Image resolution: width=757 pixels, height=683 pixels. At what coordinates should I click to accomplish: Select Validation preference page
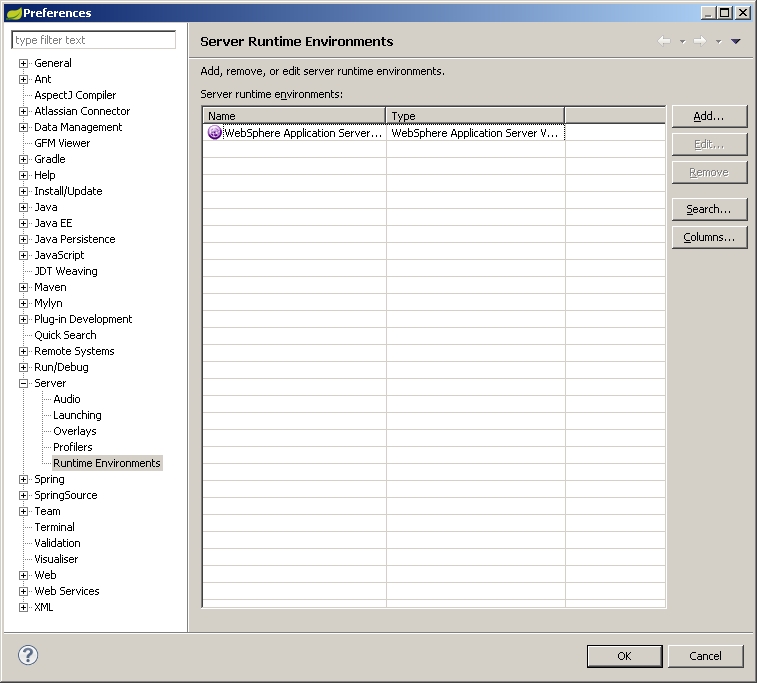click(57, 543)
